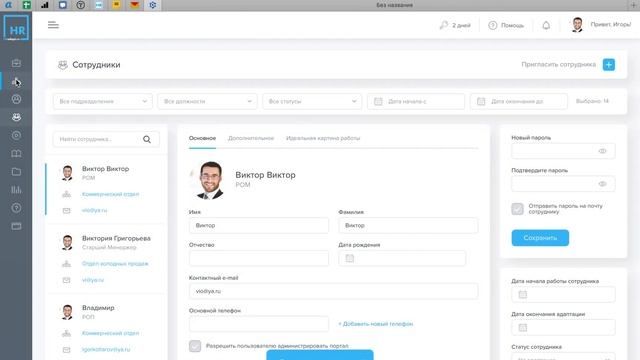The height and width of the screenshot is (360, 640).
Task: Click Добавить новый телефон link
Action: click(x=376, y=324)
